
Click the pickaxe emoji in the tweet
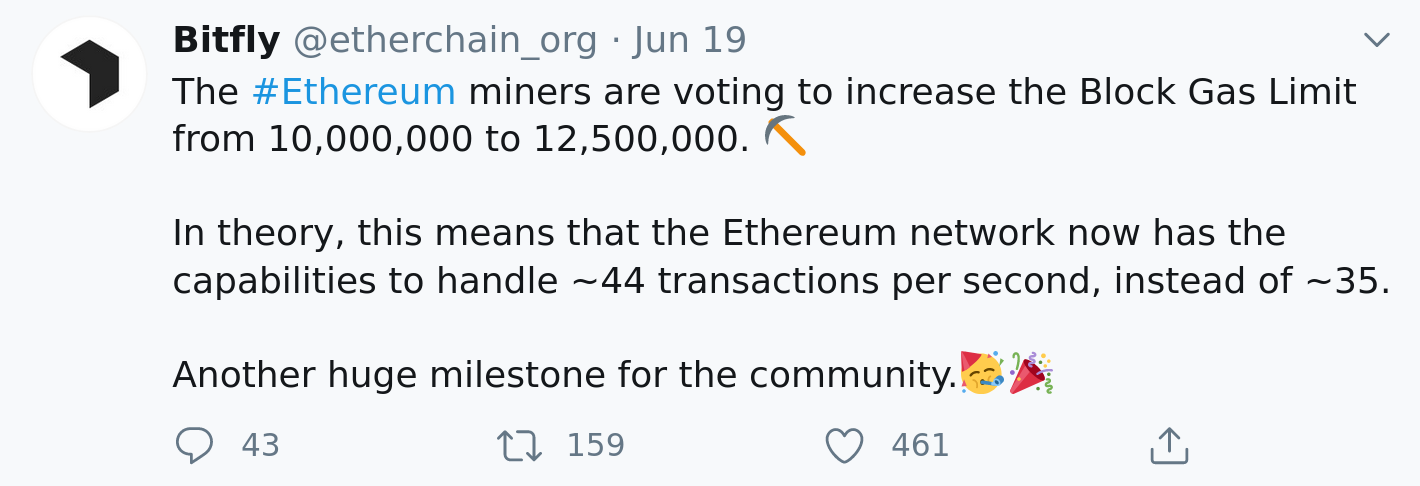[x=785, y=136]
